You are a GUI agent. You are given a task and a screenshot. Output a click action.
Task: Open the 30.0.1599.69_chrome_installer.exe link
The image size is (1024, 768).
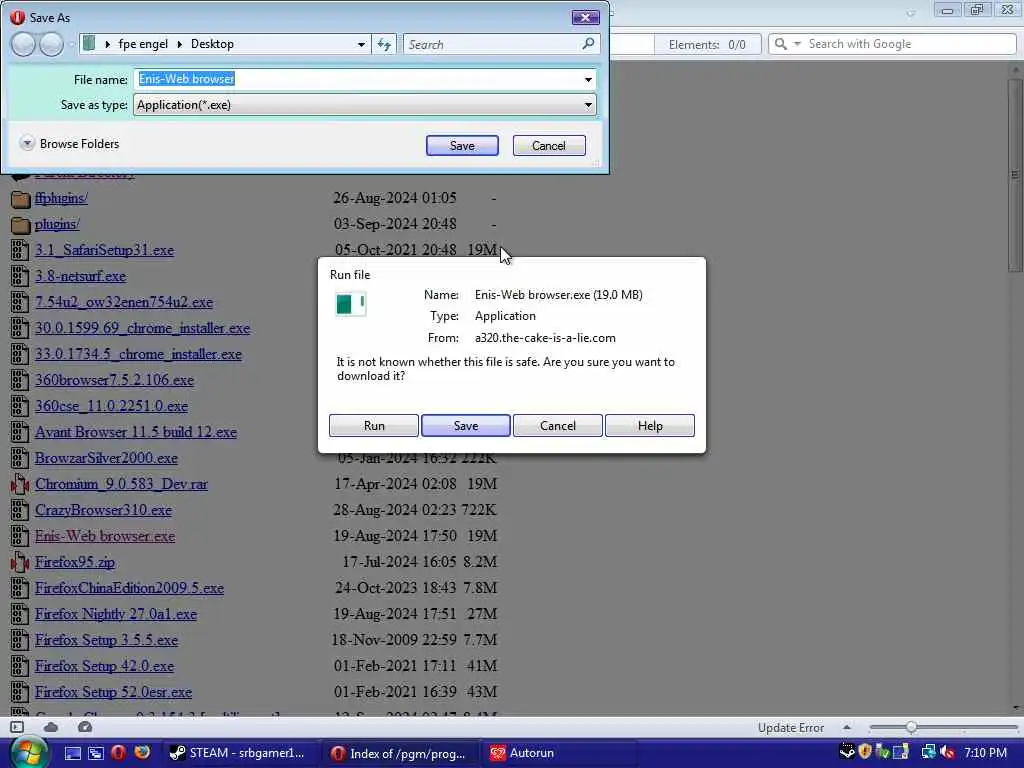142,328
